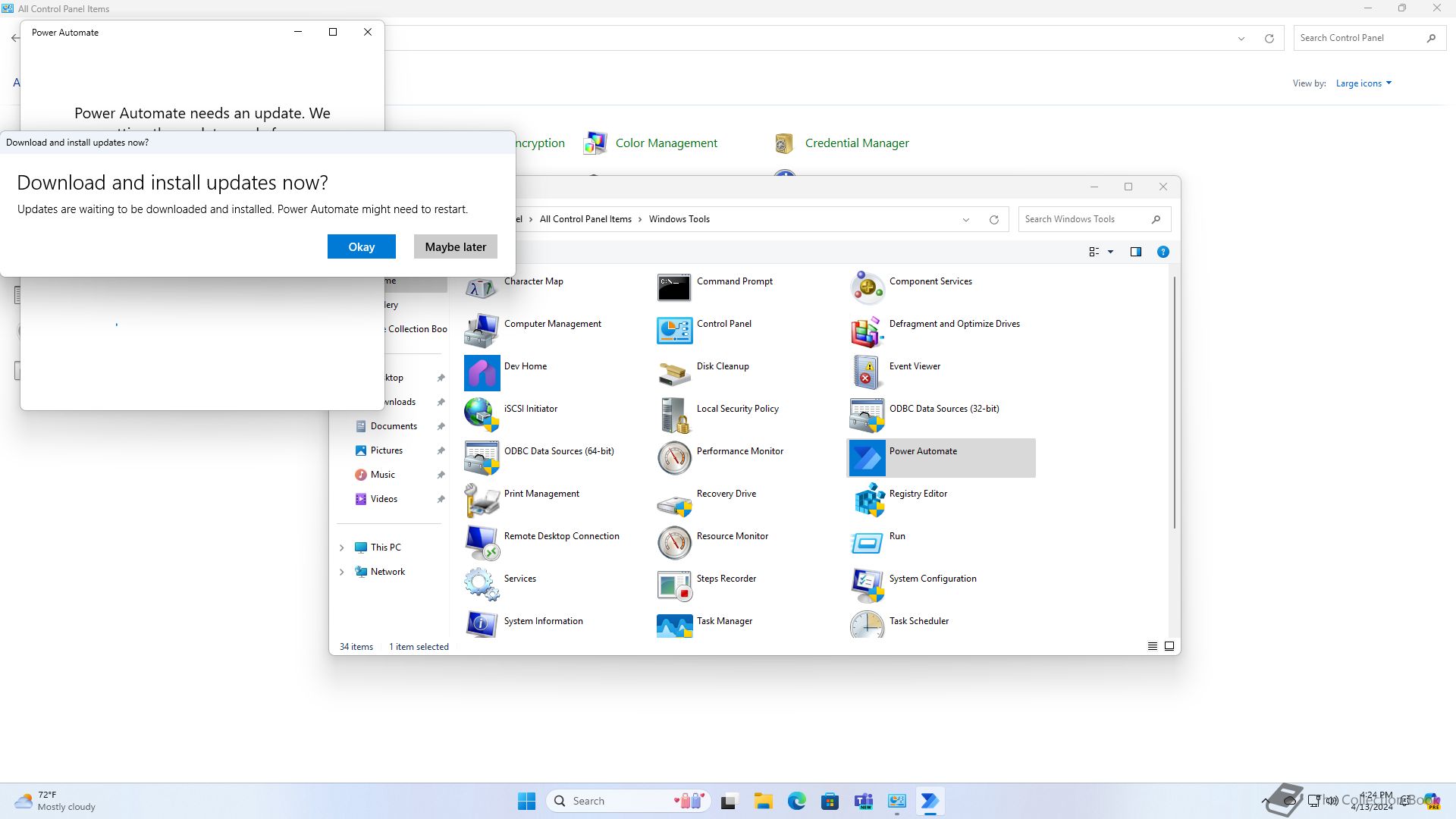
Task: Open the view options dropdown arrow
Action: (x=1110, y=252)
